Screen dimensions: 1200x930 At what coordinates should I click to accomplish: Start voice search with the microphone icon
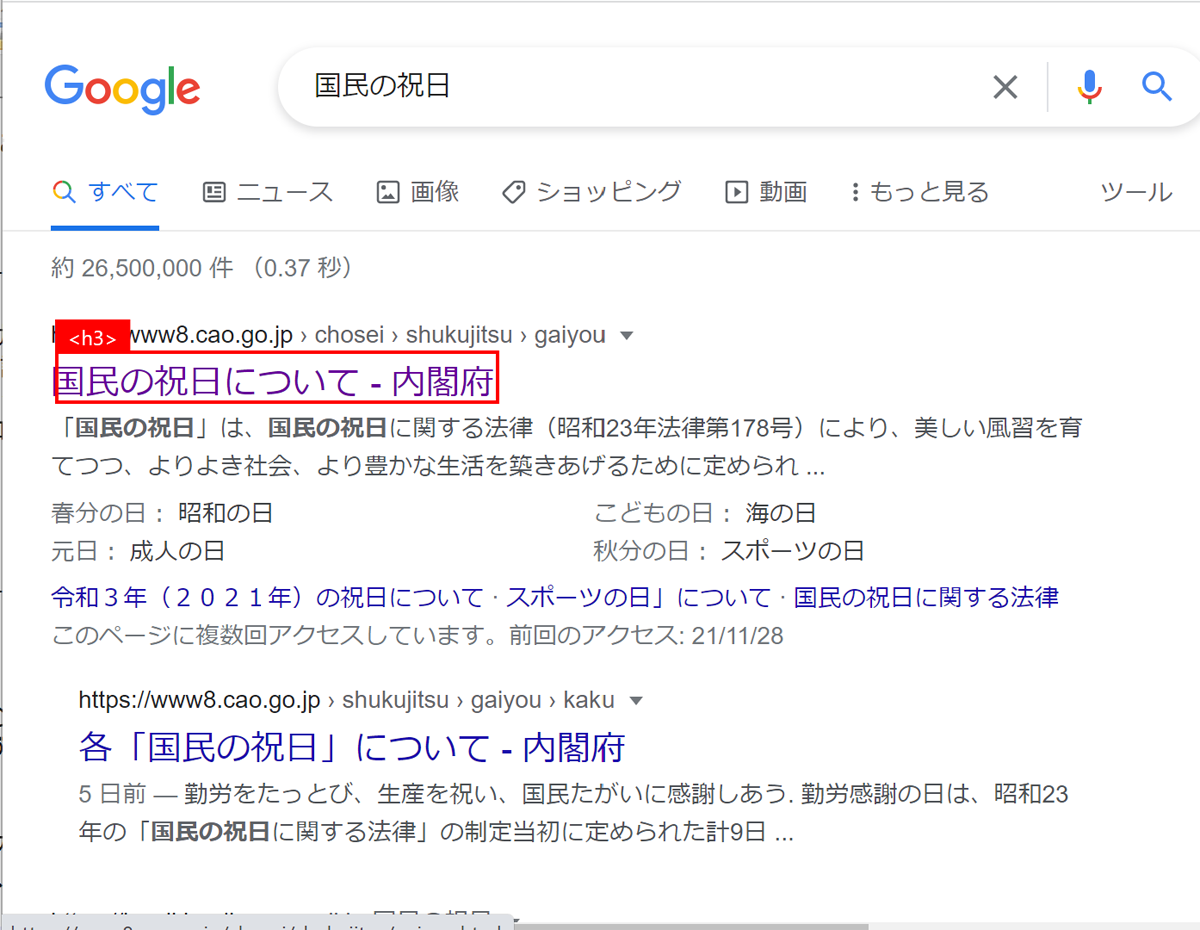(x=1089, y=87)
